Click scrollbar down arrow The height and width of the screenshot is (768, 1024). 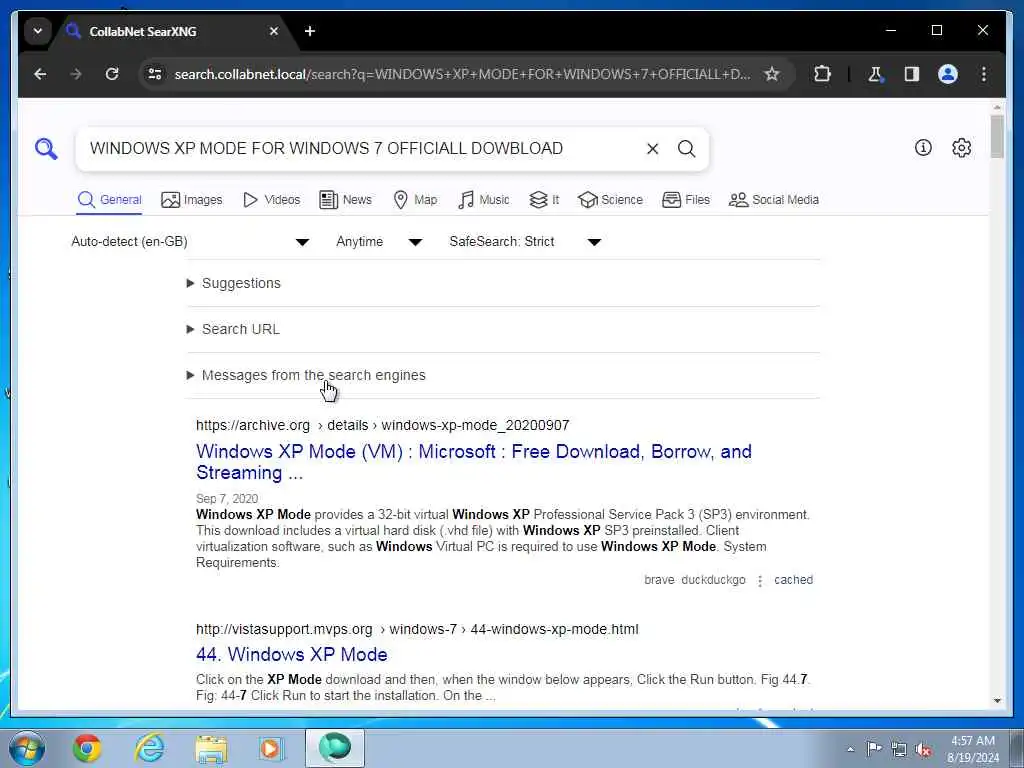[997, 701]
